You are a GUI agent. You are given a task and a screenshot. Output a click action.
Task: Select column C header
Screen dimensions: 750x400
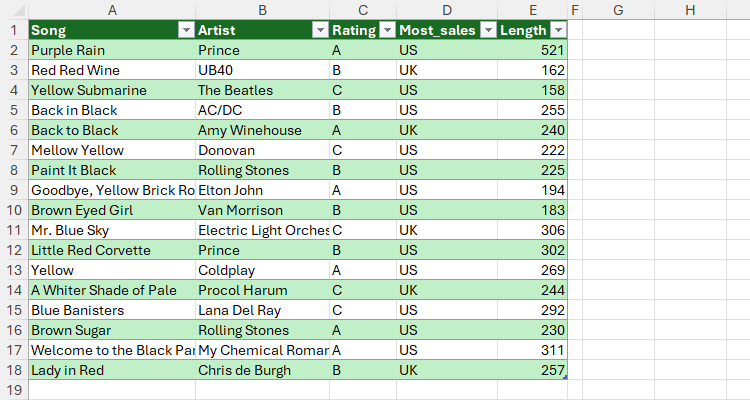[x=362, y=9]
